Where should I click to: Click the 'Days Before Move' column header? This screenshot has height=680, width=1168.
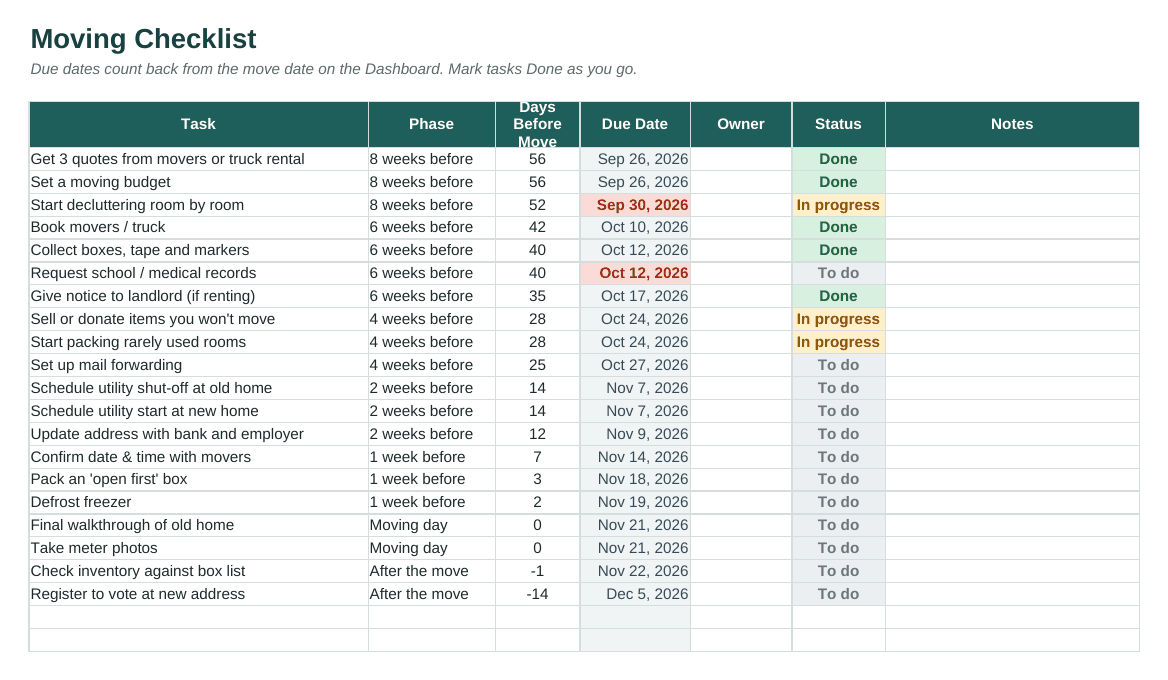(537, 124)
